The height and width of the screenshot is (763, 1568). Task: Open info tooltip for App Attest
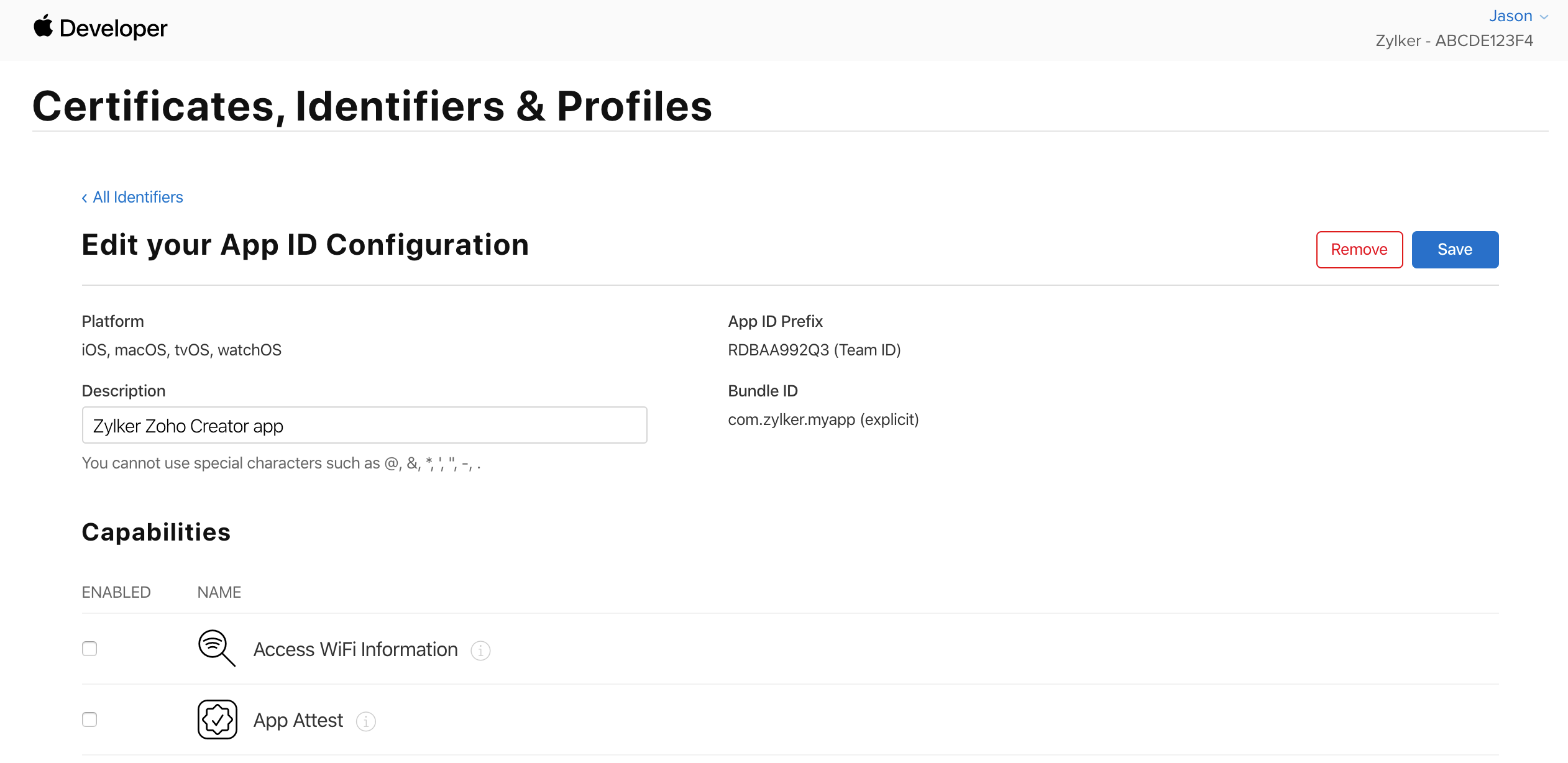point(366,721)
